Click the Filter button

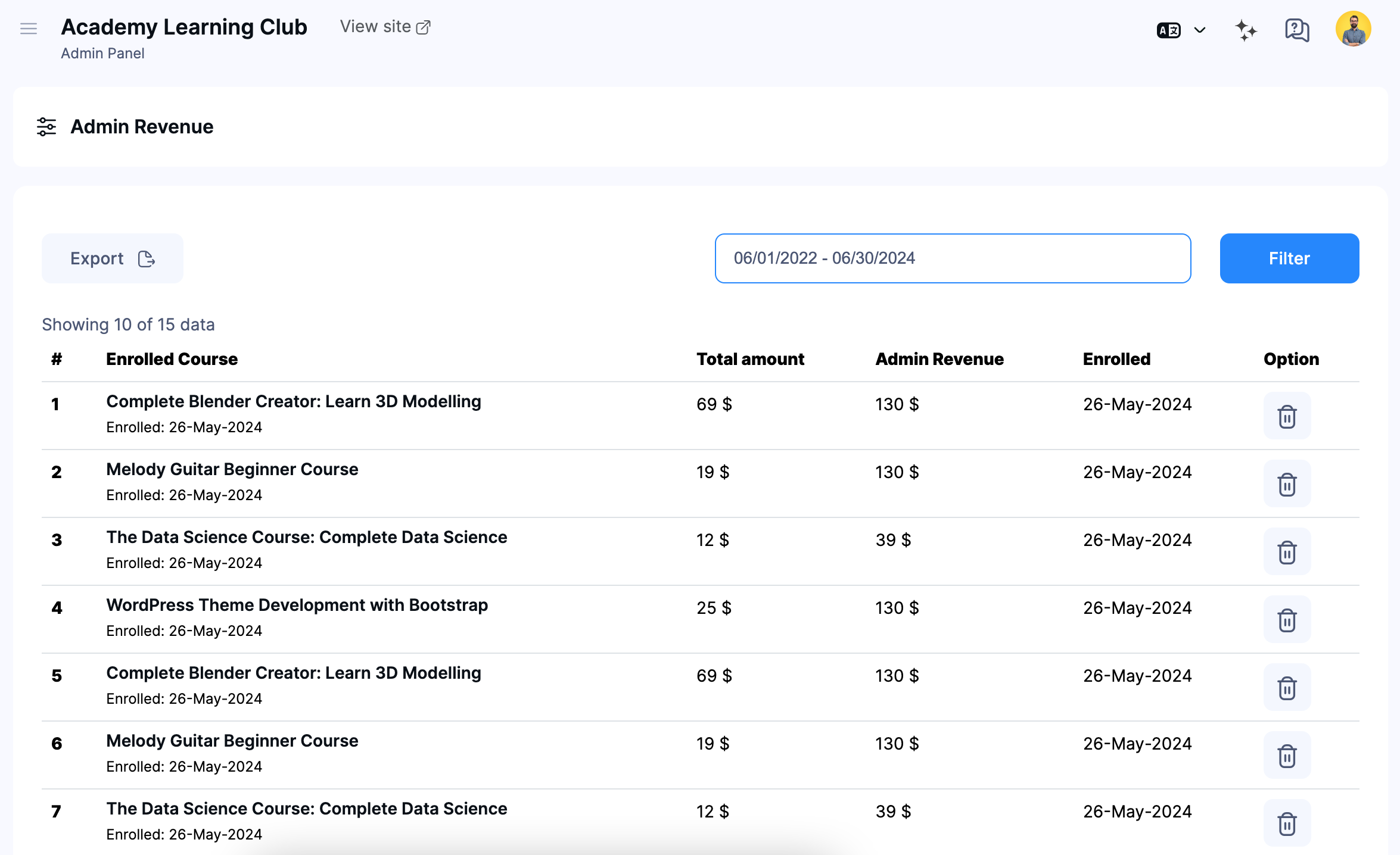tap(1289, 258)
